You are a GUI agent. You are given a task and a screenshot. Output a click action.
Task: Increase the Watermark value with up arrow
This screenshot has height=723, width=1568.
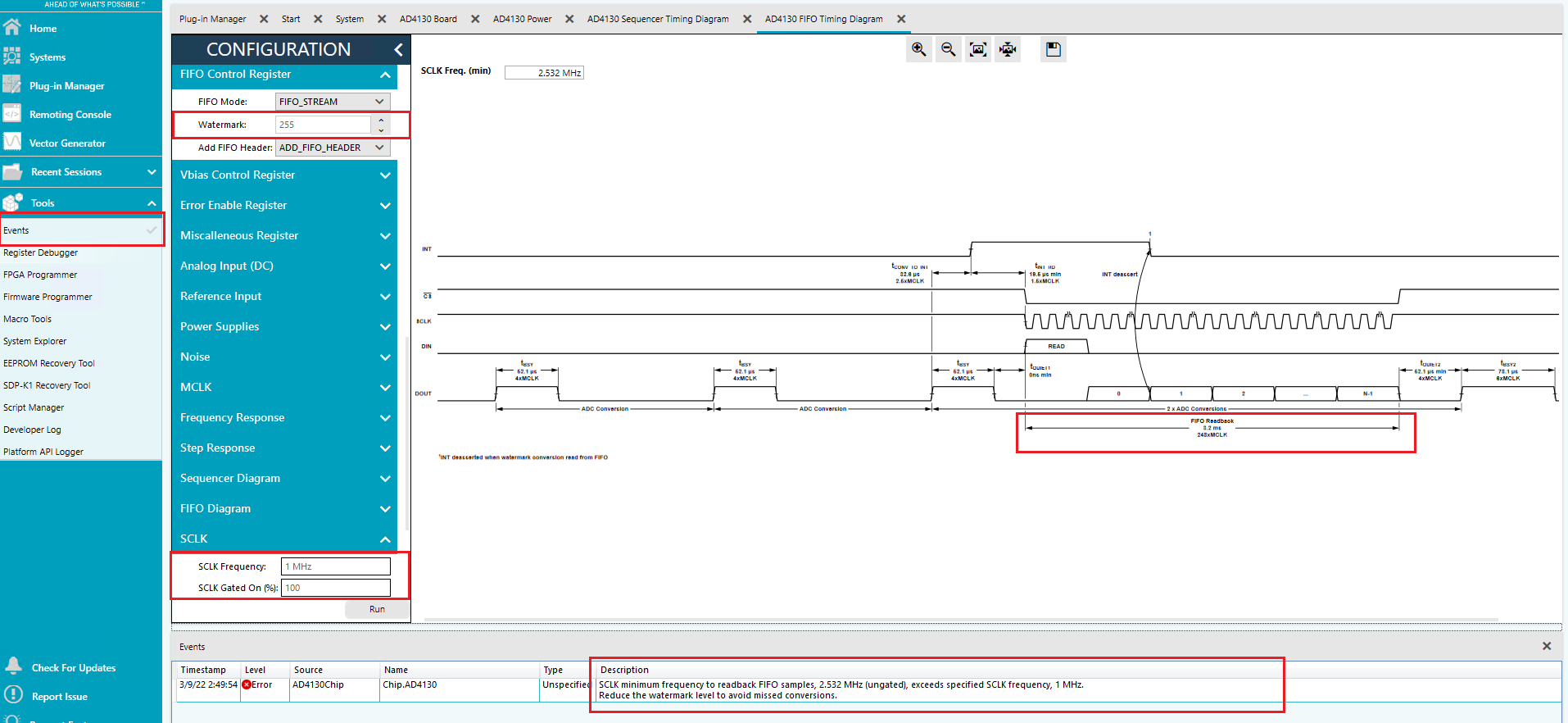381,120
